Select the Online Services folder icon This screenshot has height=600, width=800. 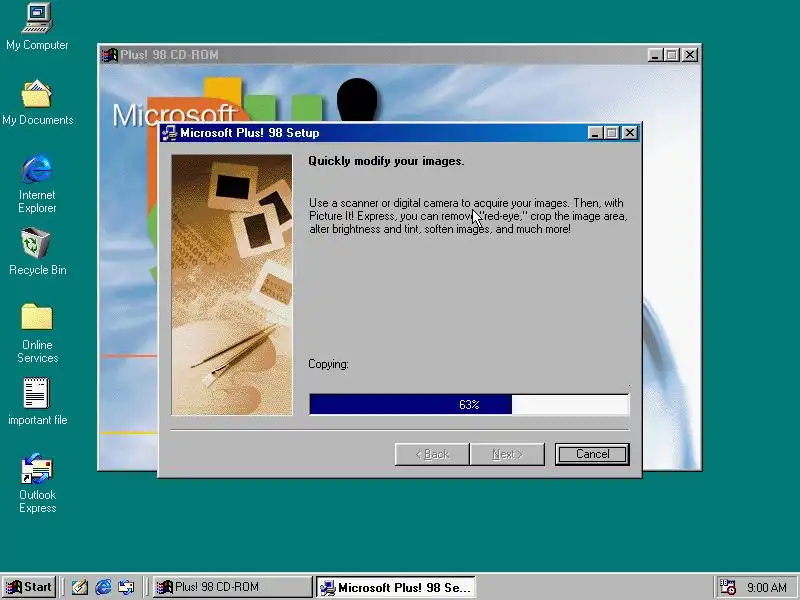tap(37, 333)
